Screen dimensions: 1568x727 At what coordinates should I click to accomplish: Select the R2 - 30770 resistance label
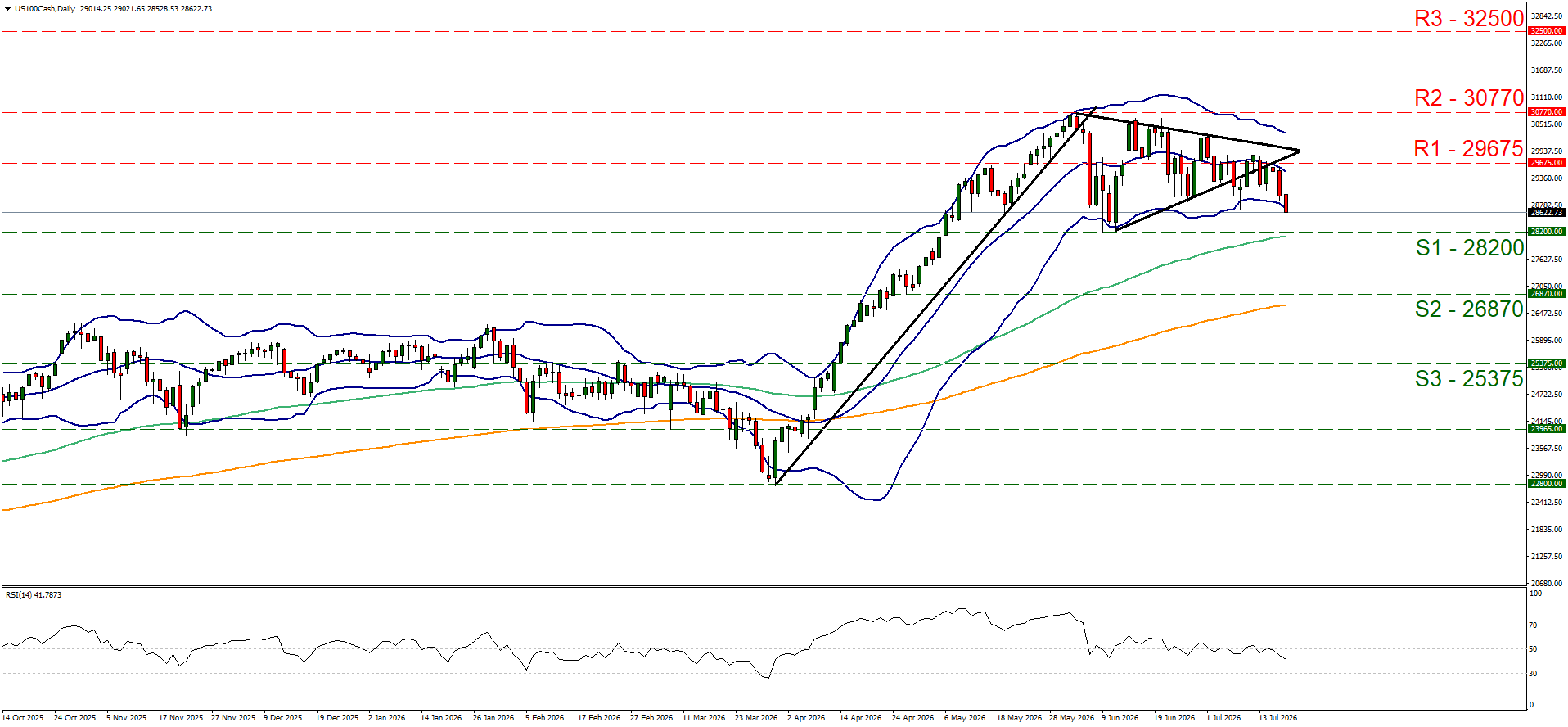pyautogui.click(x=1469, y=98)
